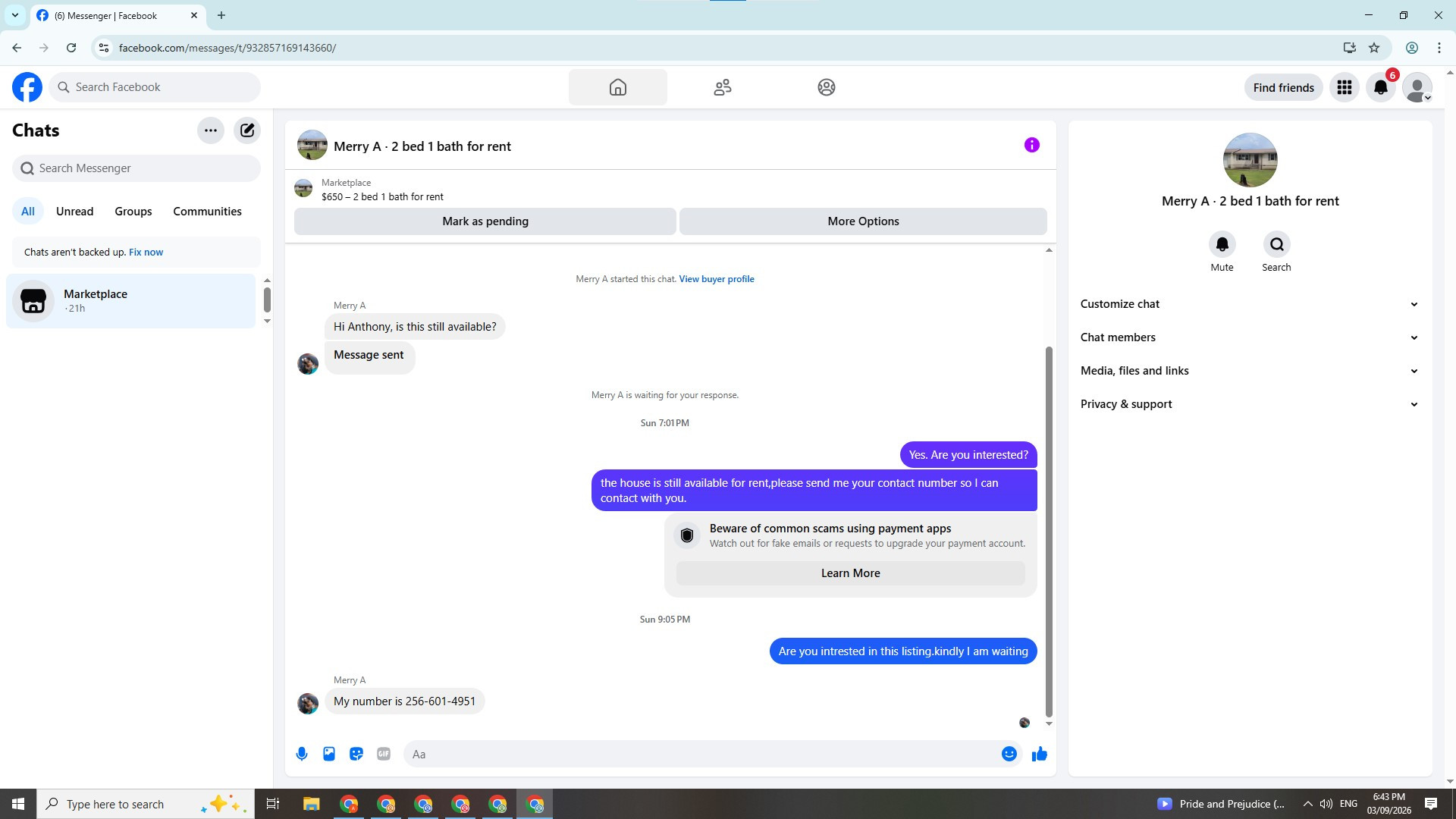The image size is (1456, 819).
Task: Open the sticker picker icon
Action: pyautogui.click(x=356, y=754)
